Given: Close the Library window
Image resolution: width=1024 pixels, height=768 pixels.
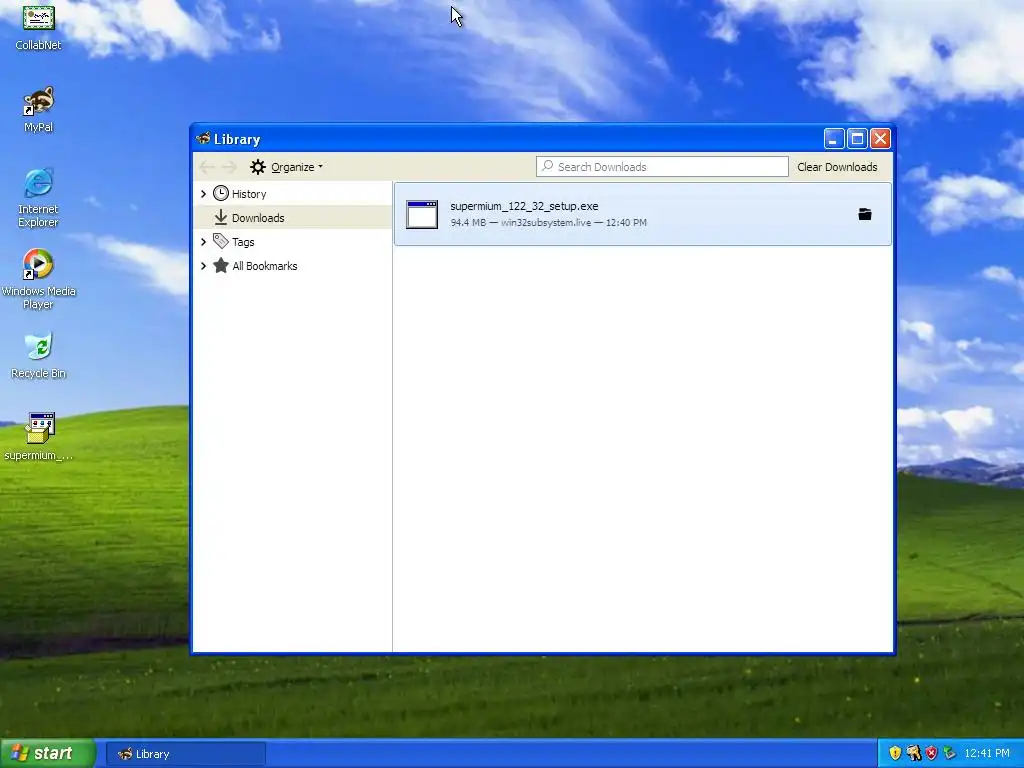Looking at the screenshot, I should point(880,138).
